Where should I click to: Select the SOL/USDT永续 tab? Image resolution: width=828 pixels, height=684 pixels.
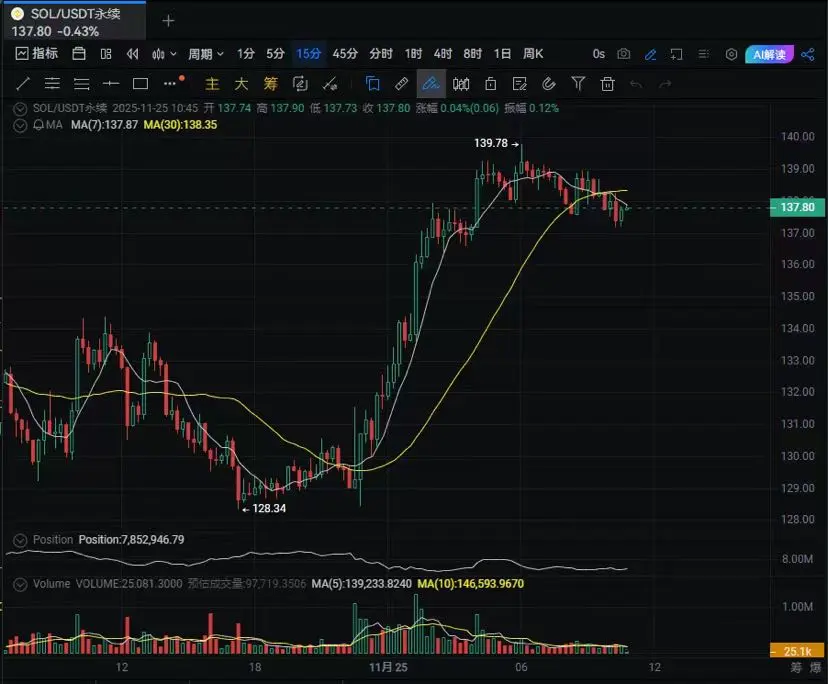click(73, 21)
